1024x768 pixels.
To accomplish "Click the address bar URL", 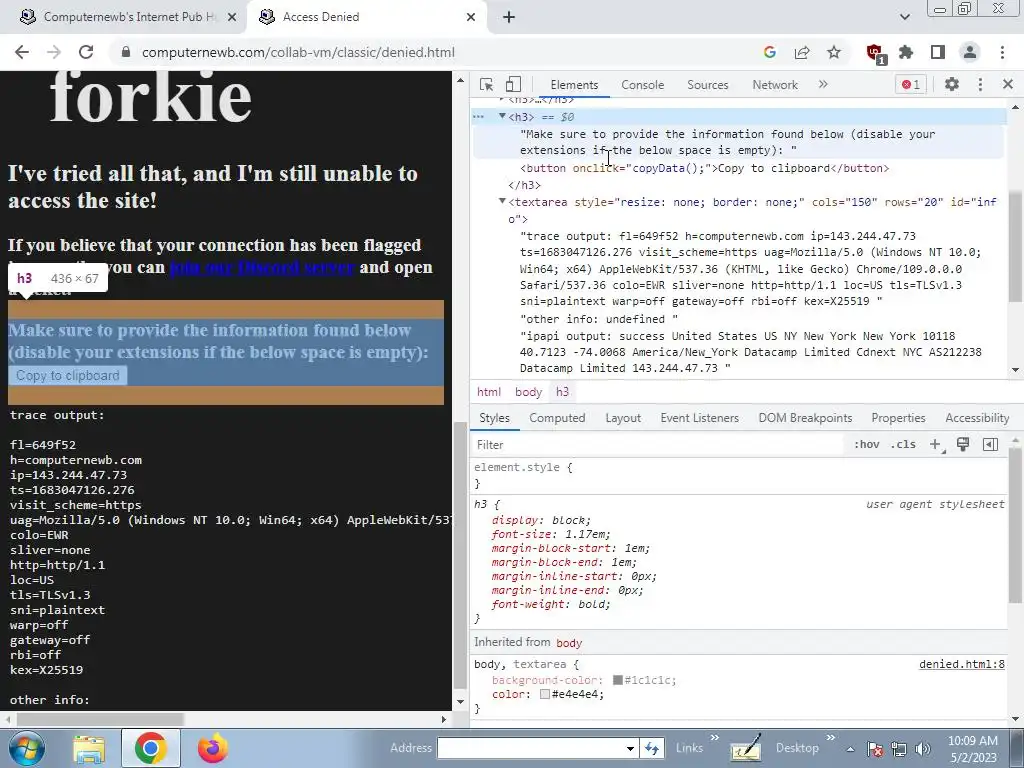I will point(298,52).
